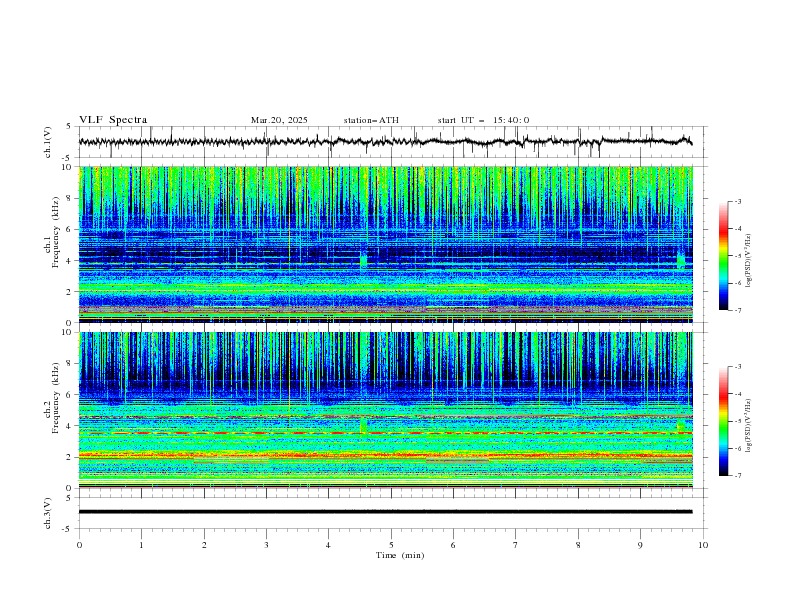Click the "-7" label on ch.2 colorbar
This screenshot has width=792, height=612.
tap(738, 475)
